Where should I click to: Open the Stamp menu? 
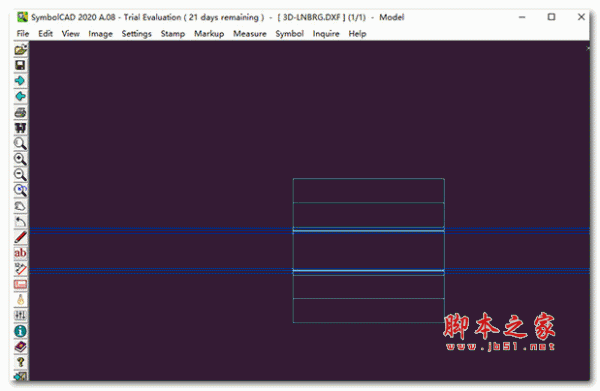click(173, 34)
